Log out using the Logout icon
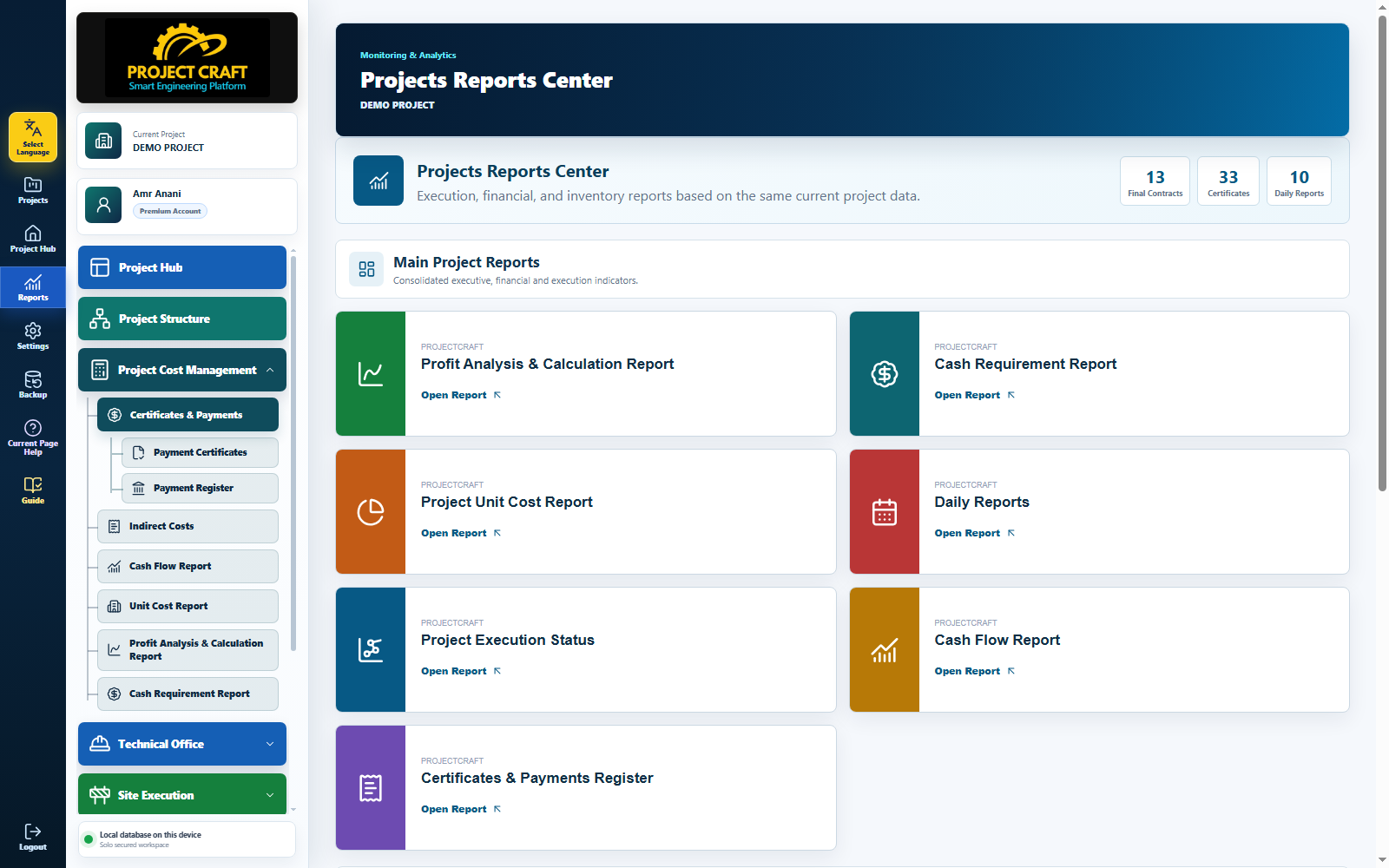1389x868 pixels. (33, 838)
